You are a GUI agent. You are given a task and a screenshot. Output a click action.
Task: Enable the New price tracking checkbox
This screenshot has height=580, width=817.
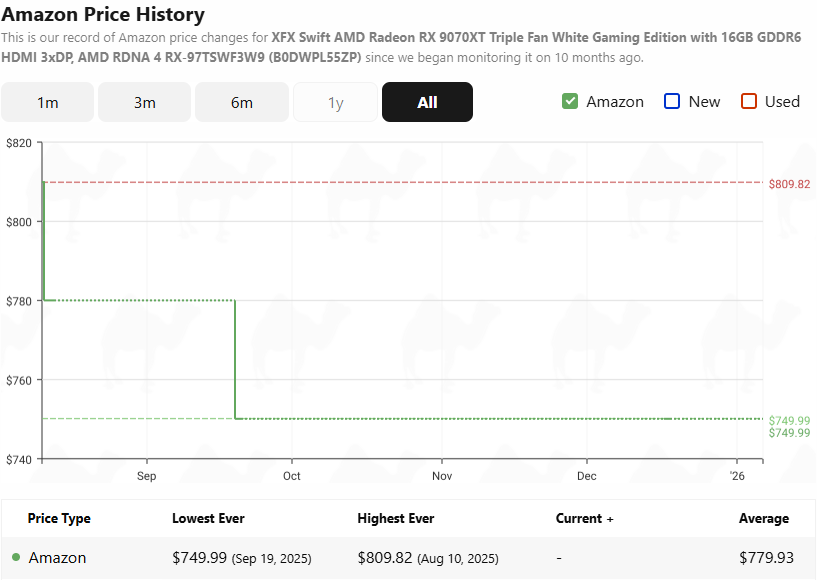coord(671,101)
